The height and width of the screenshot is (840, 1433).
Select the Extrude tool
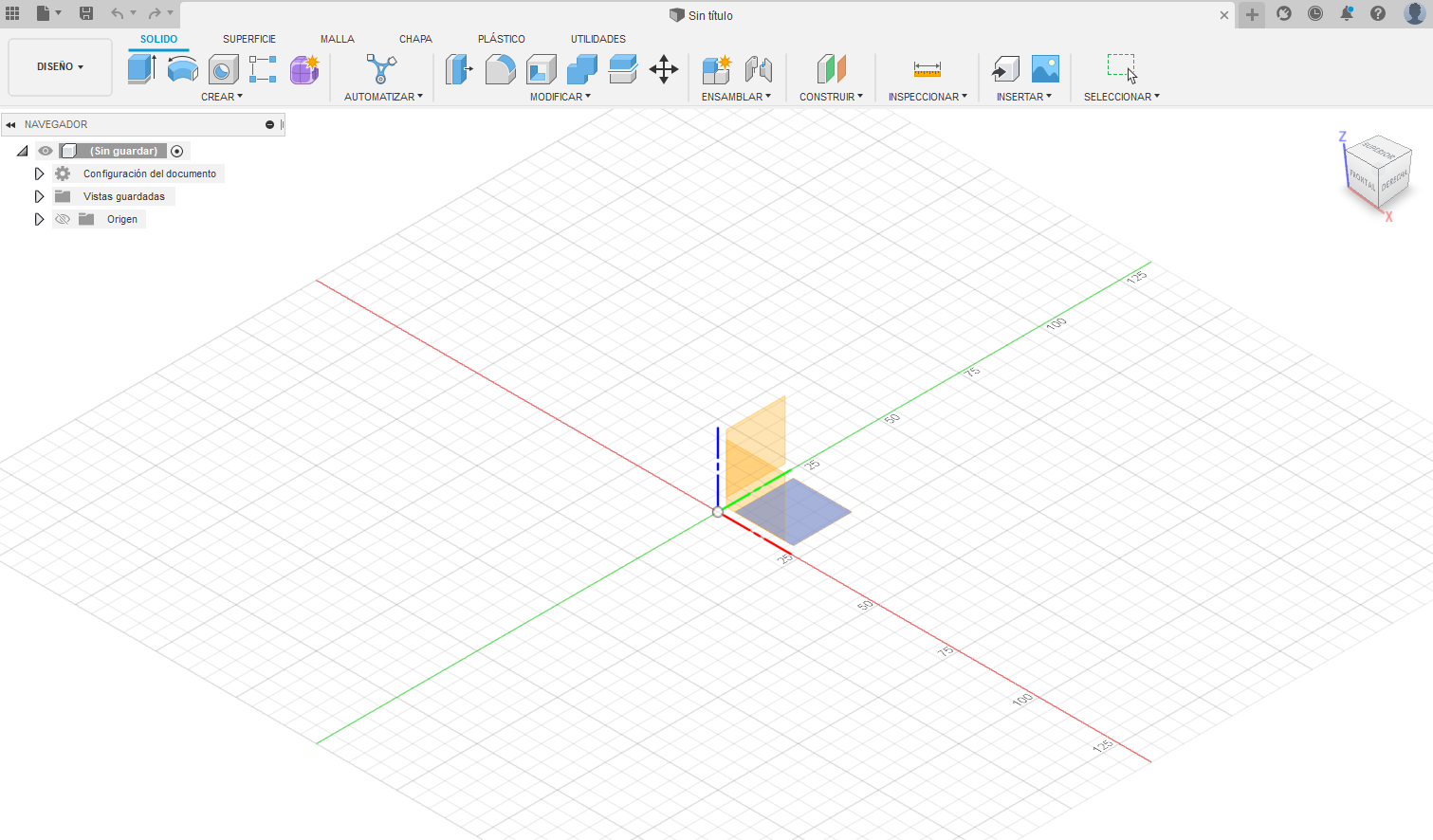tap(141, 69)
